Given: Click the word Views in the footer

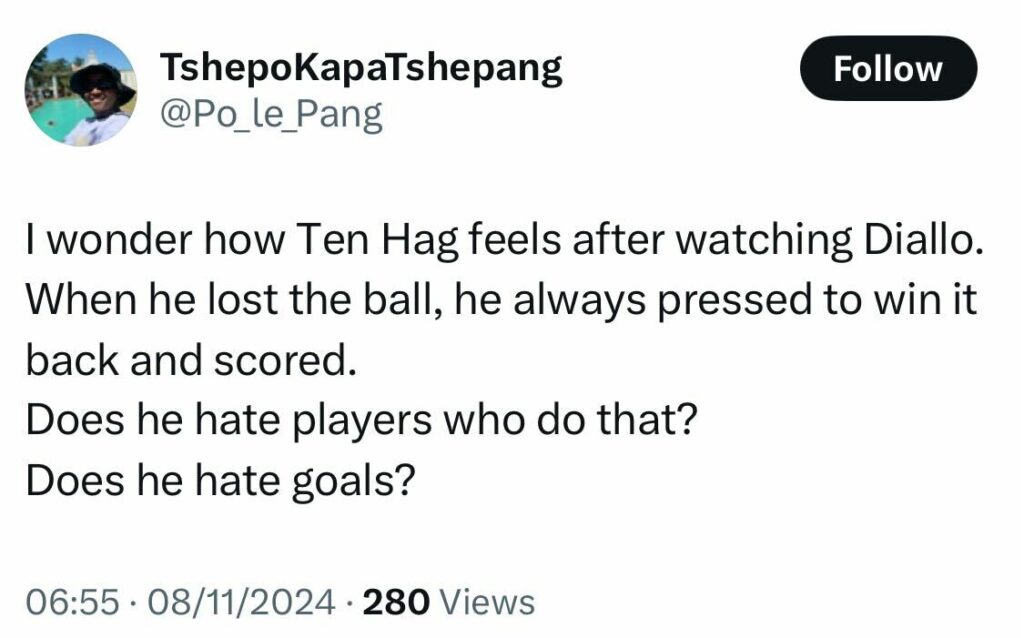Looking at the screenshot, I should click(x=487, y=602).
